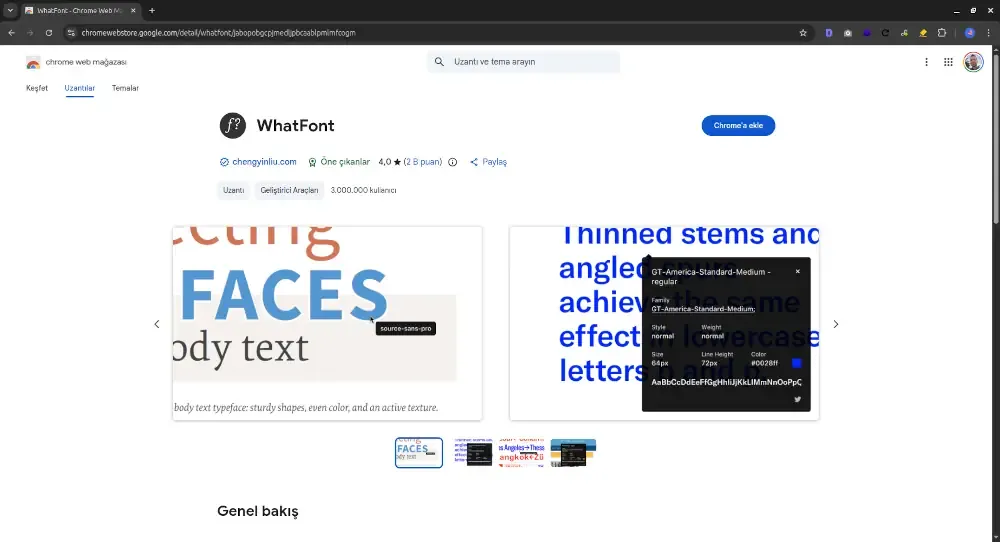Click the vertical page scrollbar
The width and height of the screenshot is (1000, 542).
pyautogui.click(x=996, y=137)
